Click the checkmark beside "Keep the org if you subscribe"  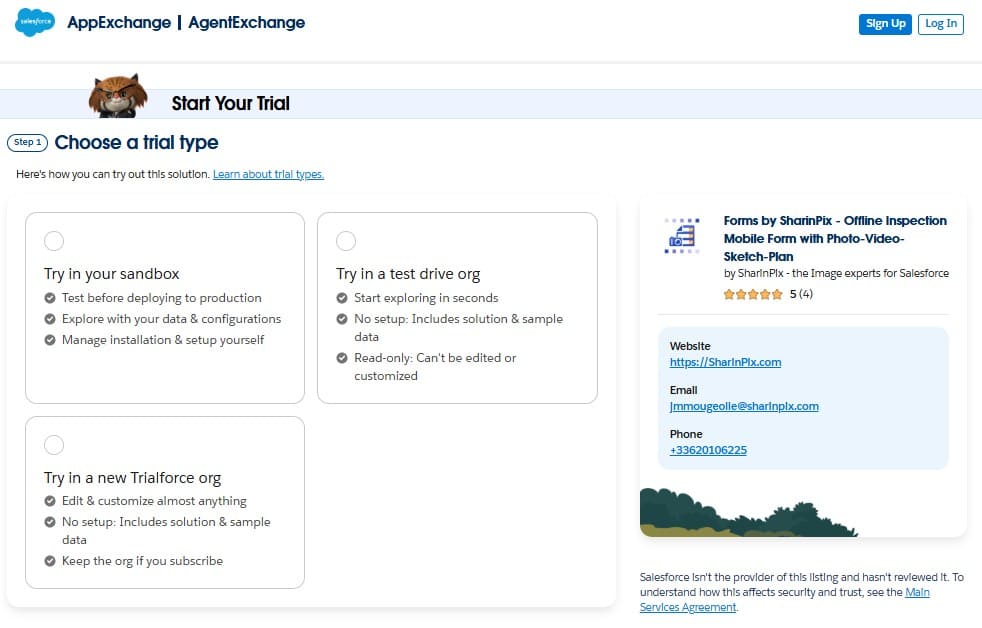click(x=50, y=561)
